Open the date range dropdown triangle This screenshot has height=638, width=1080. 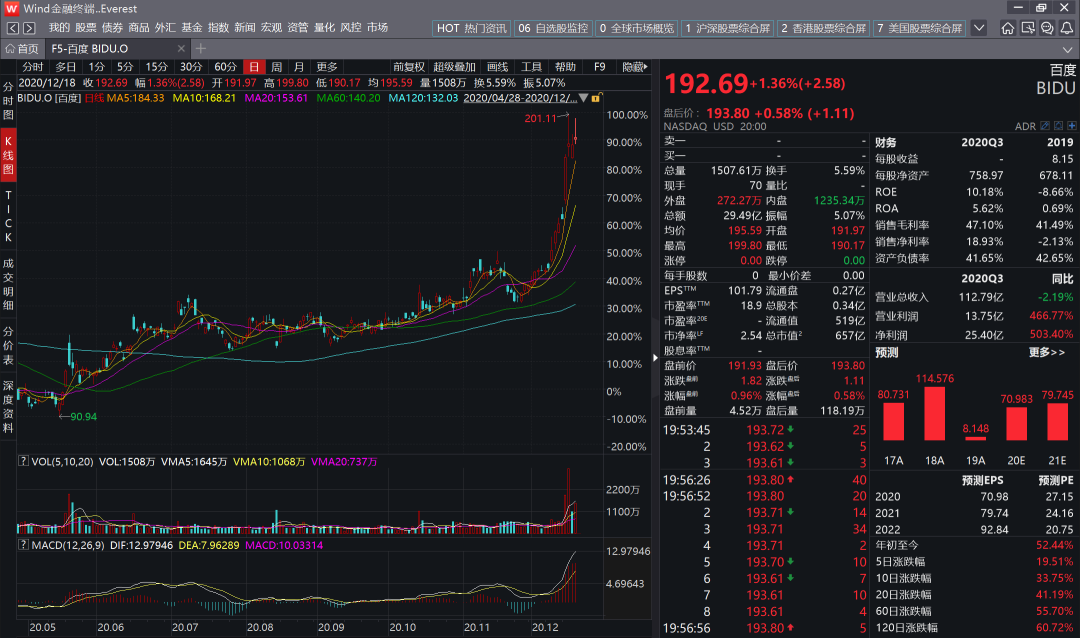coord(583,98)
